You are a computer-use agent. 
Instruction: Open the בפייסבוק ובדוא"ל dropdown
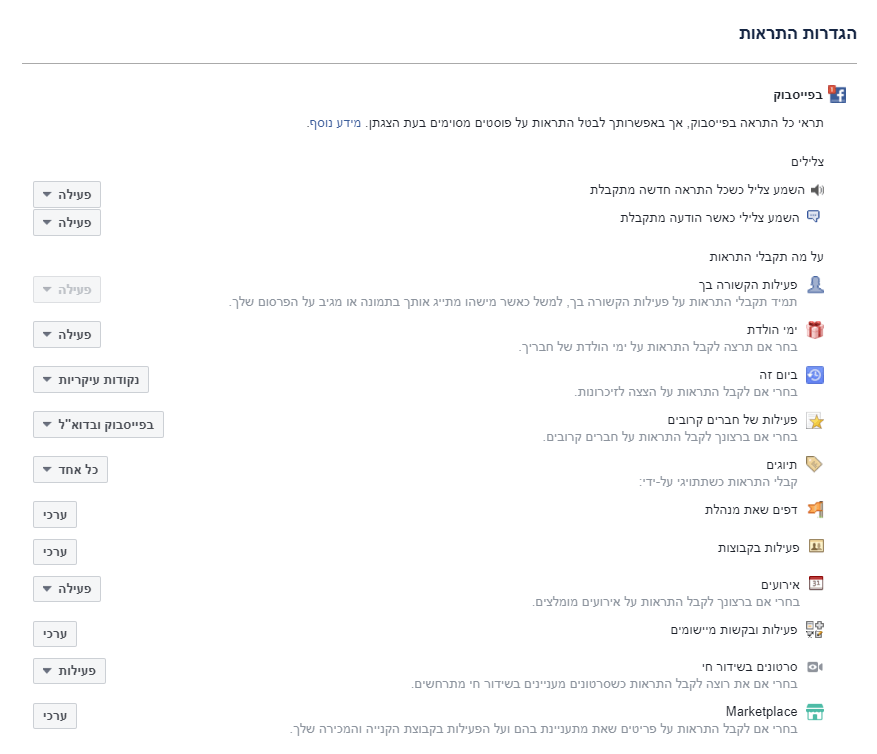pyautogui.click(x=98, y=425)
